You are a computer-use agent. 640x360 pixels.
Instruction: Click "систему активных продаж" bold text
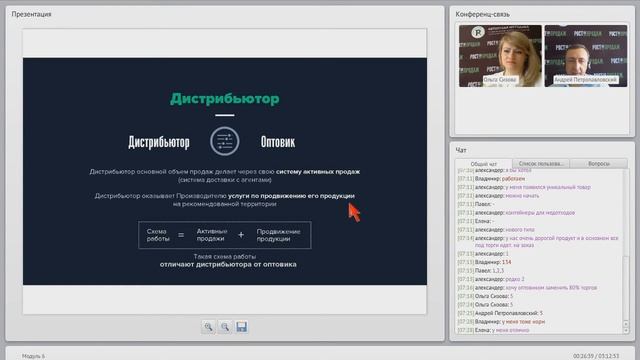[x=318, y=172]
